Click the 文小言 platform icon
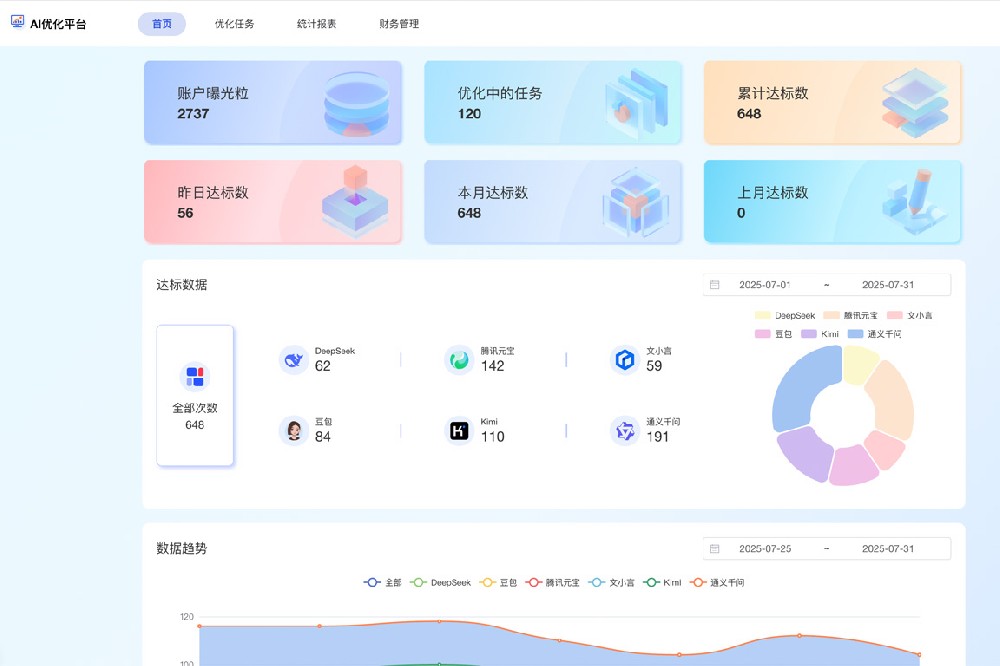This screenshot has width=1000, height=666. pyautogui.click(x=625, y=360)
